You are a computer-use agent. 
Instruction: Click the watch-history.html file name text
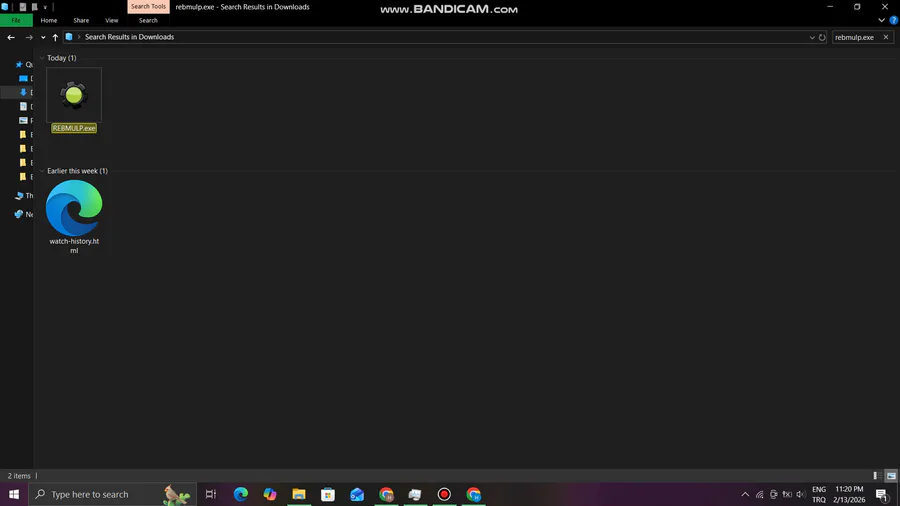pyautogui.click(x=74, y=246)
